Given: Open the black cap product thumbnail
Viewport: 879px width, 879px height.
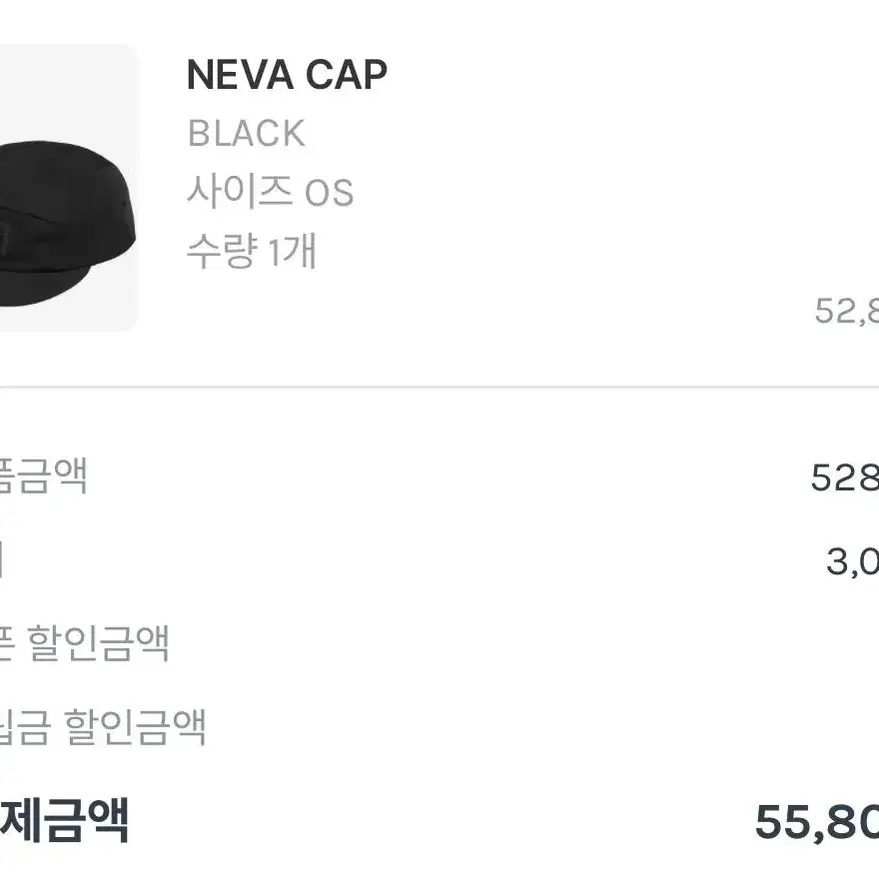Looking at the screenshot, I should click(68, 188).
